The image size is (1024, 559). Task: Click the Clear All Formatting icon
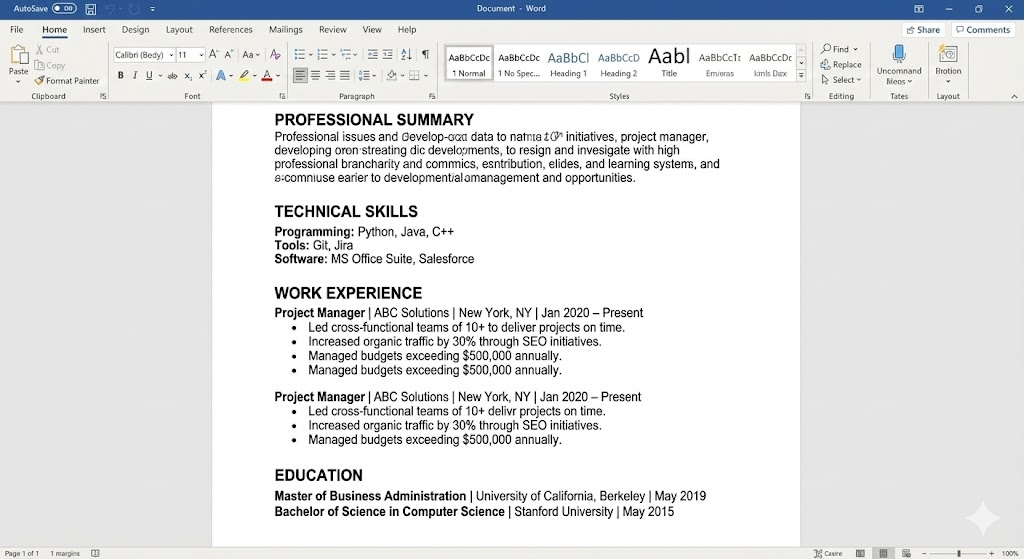click(x=273, y=55)
